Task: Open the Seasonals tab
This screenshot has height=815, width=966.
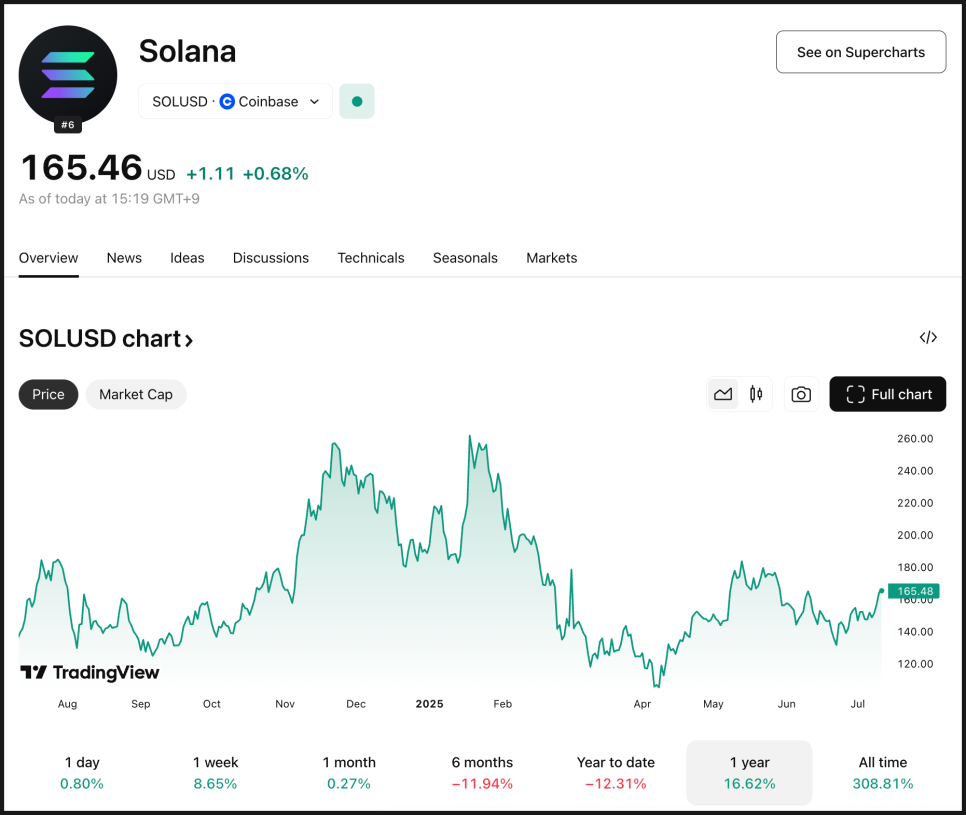Action: pos(465,258)
